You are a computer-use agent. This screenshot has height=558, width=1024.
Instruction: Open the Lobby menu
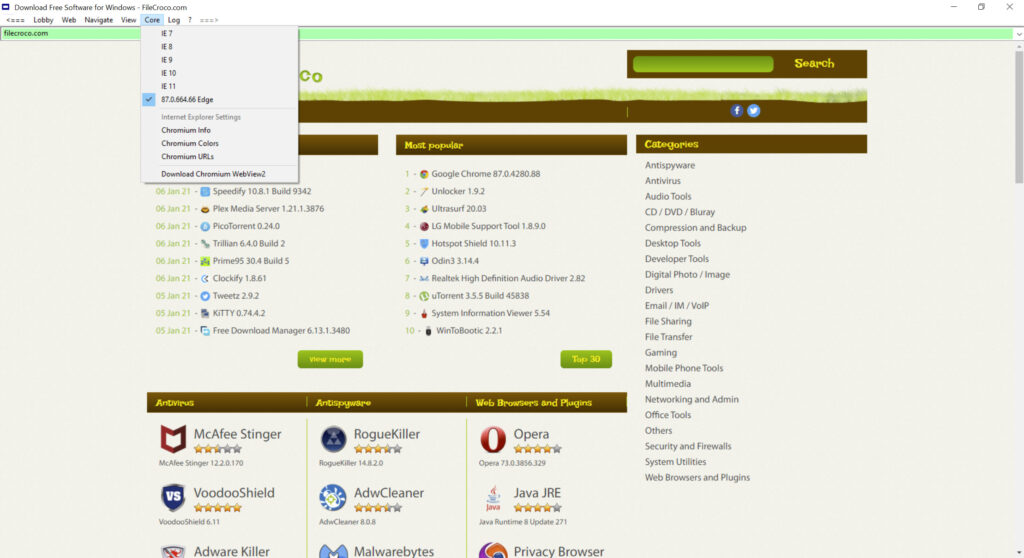(43, 20)
